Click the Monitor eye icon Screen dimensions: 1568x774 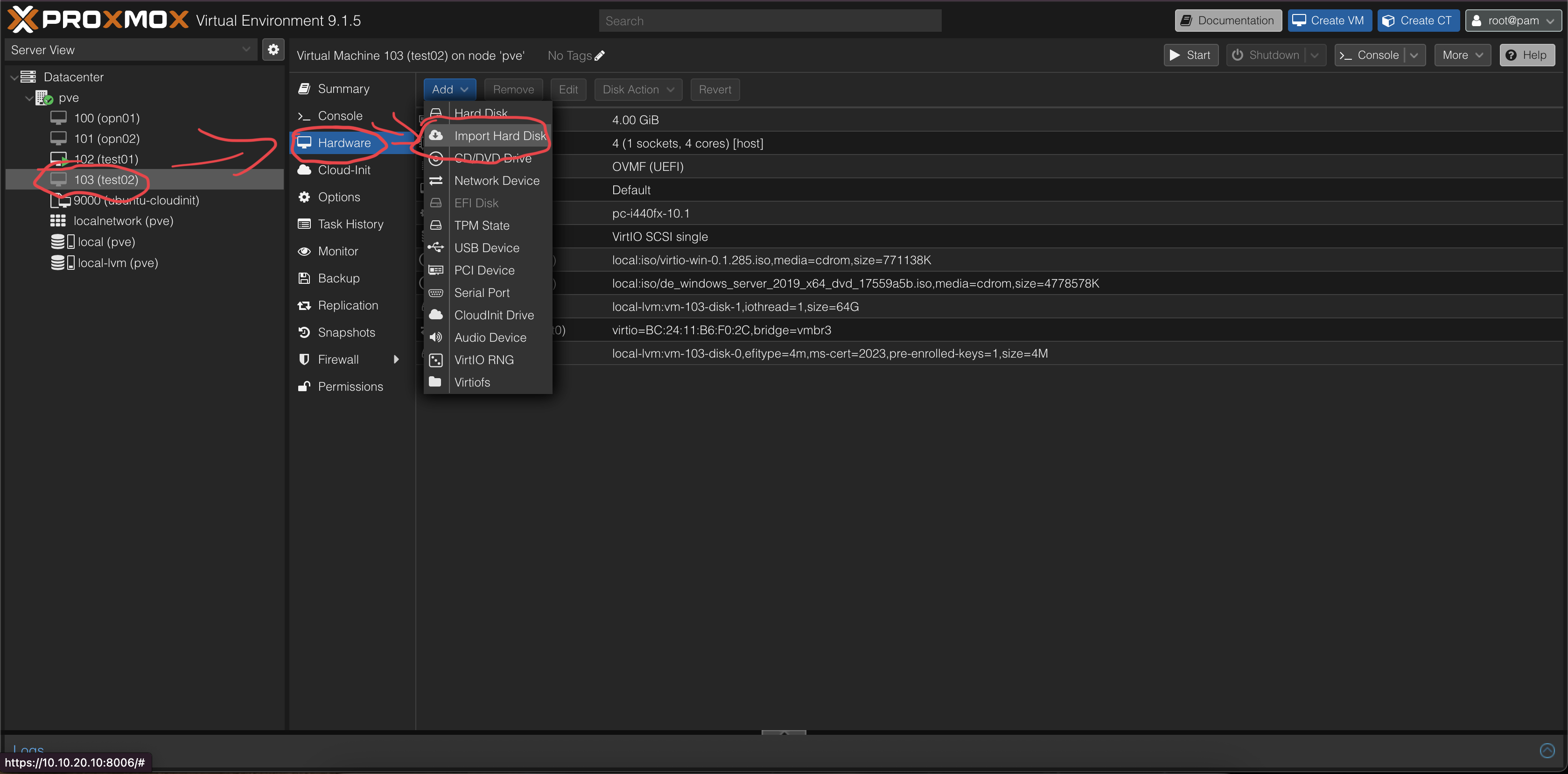[304, 251]
